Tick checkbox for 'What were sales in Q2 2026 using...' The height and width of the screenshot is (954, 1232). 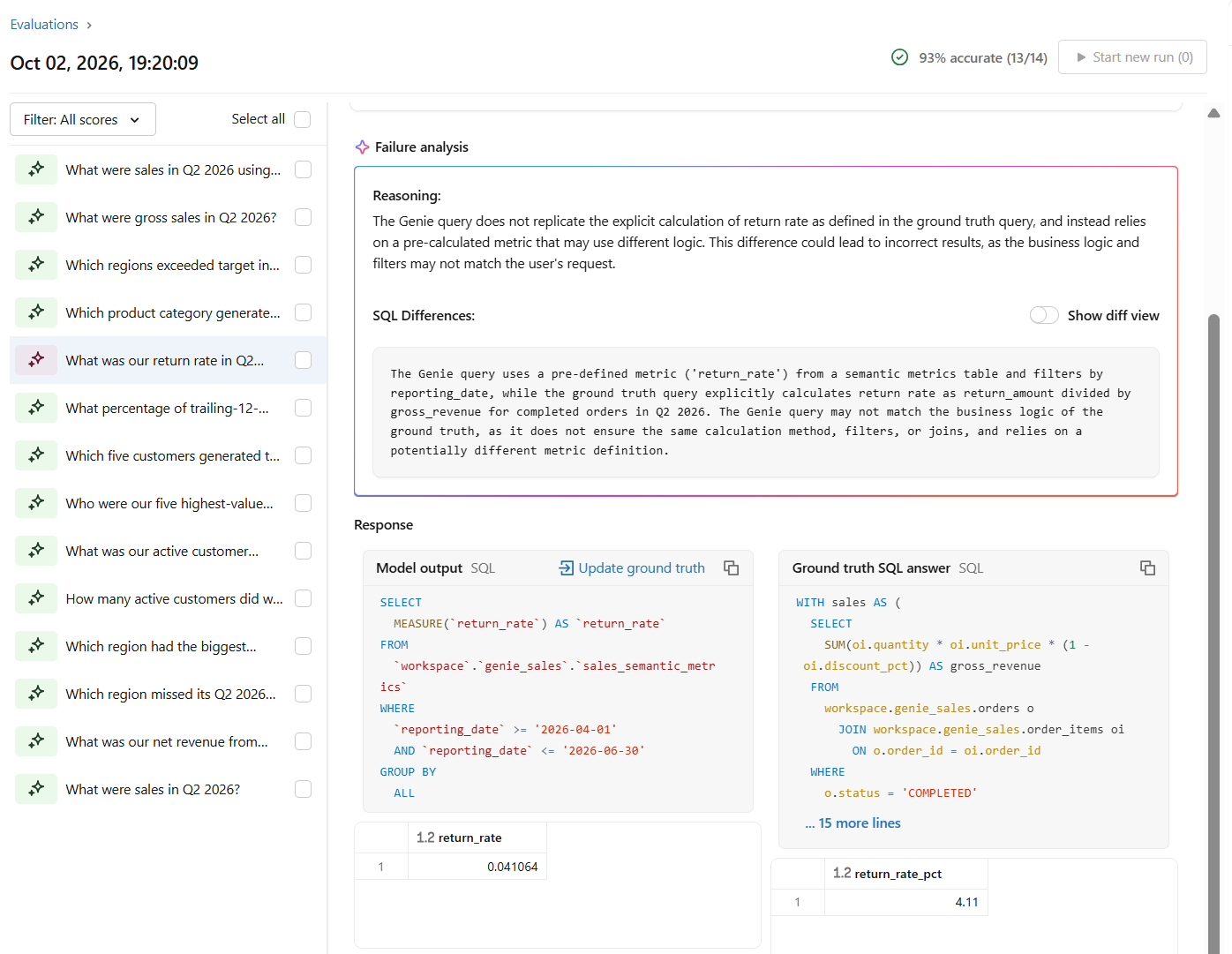tap(303, 169)
